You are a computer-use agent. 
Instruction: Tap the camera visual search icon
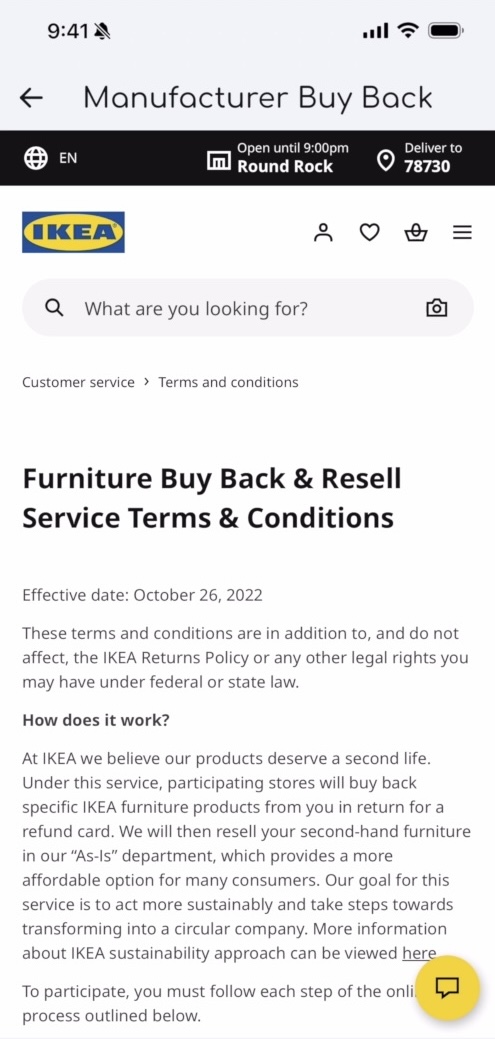tap(437, 307)
